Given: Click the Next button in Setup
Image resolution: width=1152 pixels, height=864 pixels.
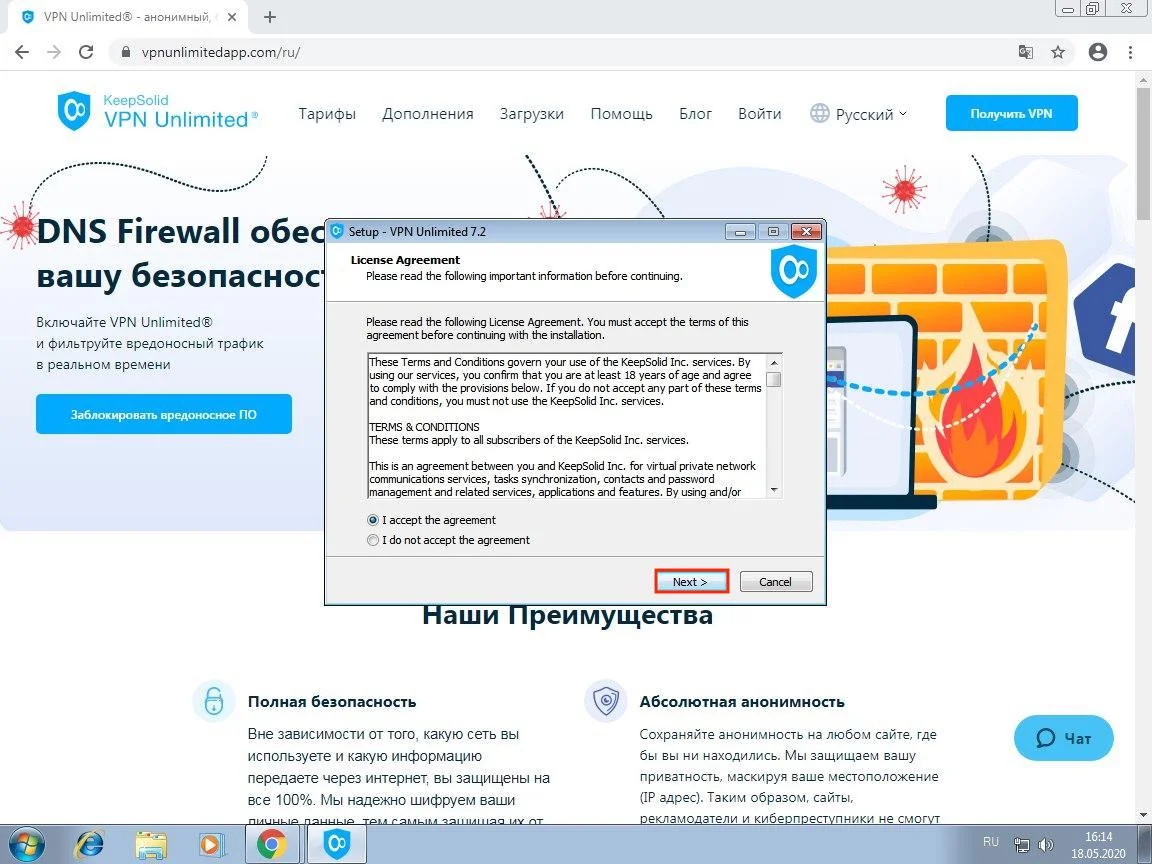Looking at the screenshot, I should (x=690, y=582).
